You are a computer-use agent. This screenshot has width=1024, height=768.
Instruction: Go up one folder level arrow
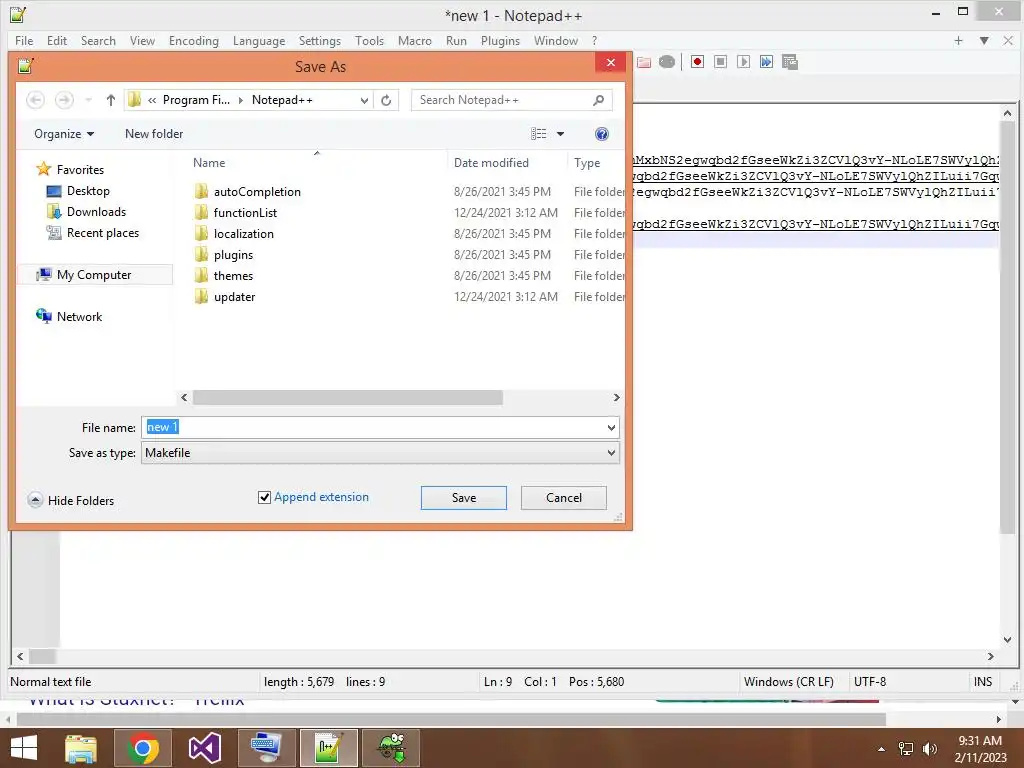click(110, 100)
